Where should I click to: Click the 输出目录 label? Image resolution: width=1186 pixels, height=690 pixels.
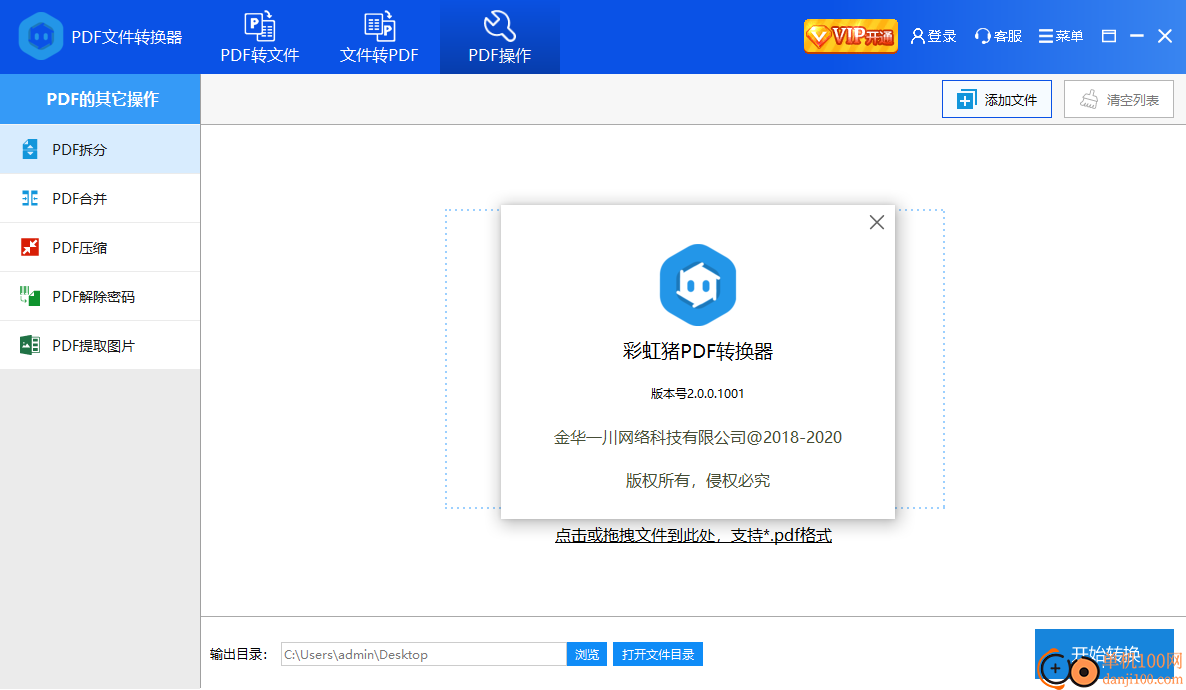pos(238,654)
